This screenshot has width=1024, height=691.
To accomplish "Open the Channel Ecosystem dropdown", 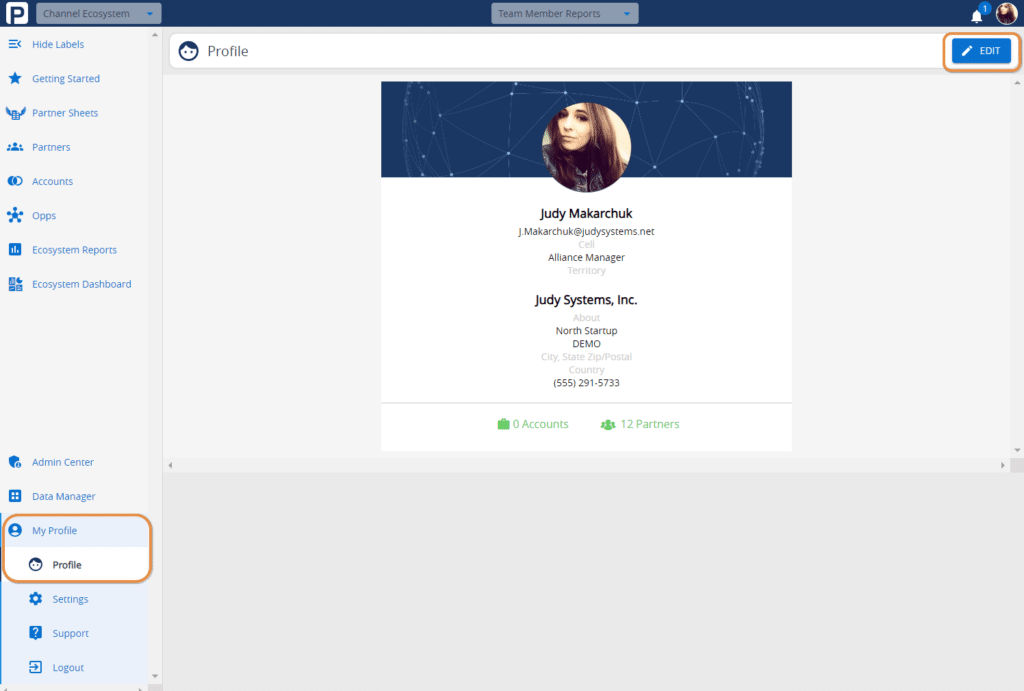I will click(x=97, y=13).
